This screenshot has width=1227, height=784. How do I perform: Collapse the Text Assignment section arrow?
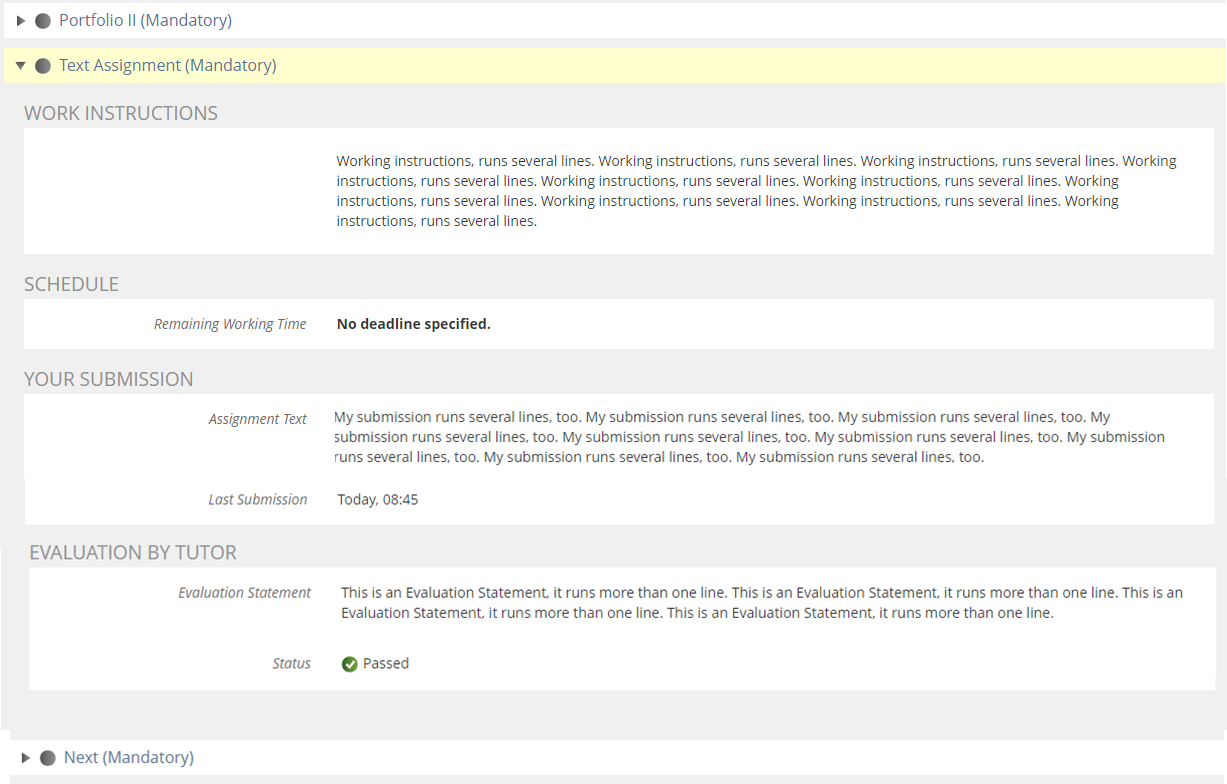point(21,66)
